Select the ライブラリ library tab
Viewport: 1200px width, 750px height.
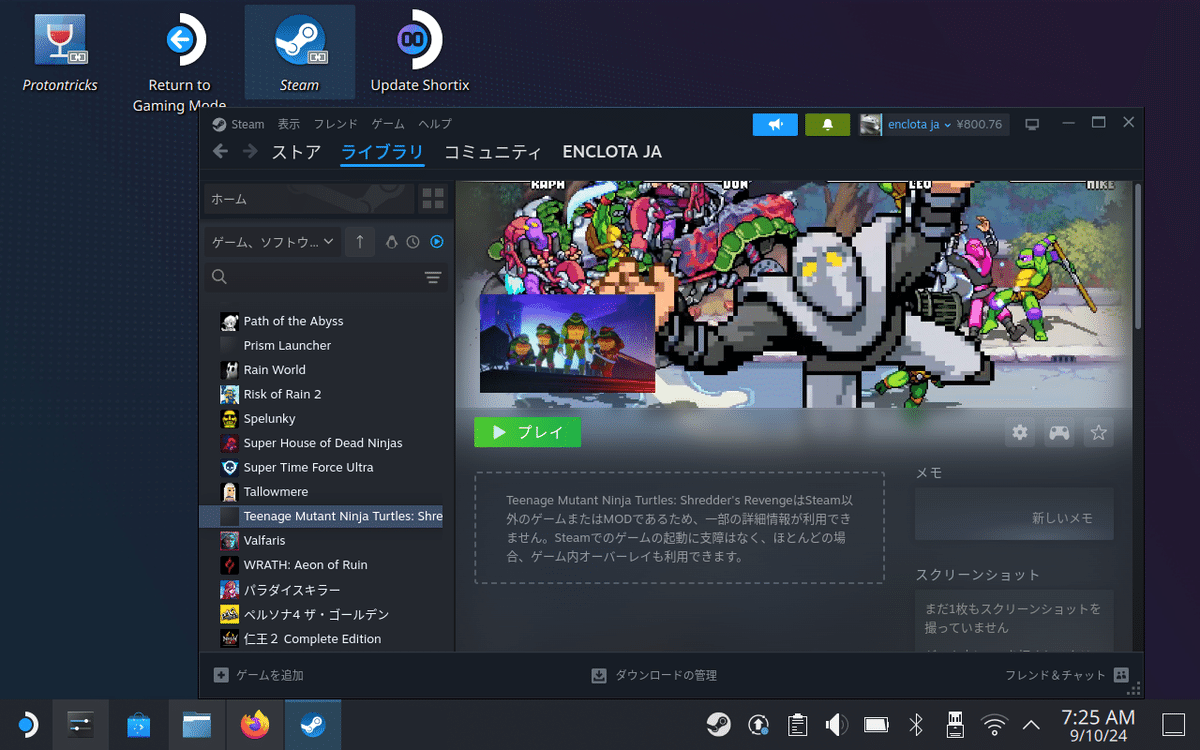point(382,152)
